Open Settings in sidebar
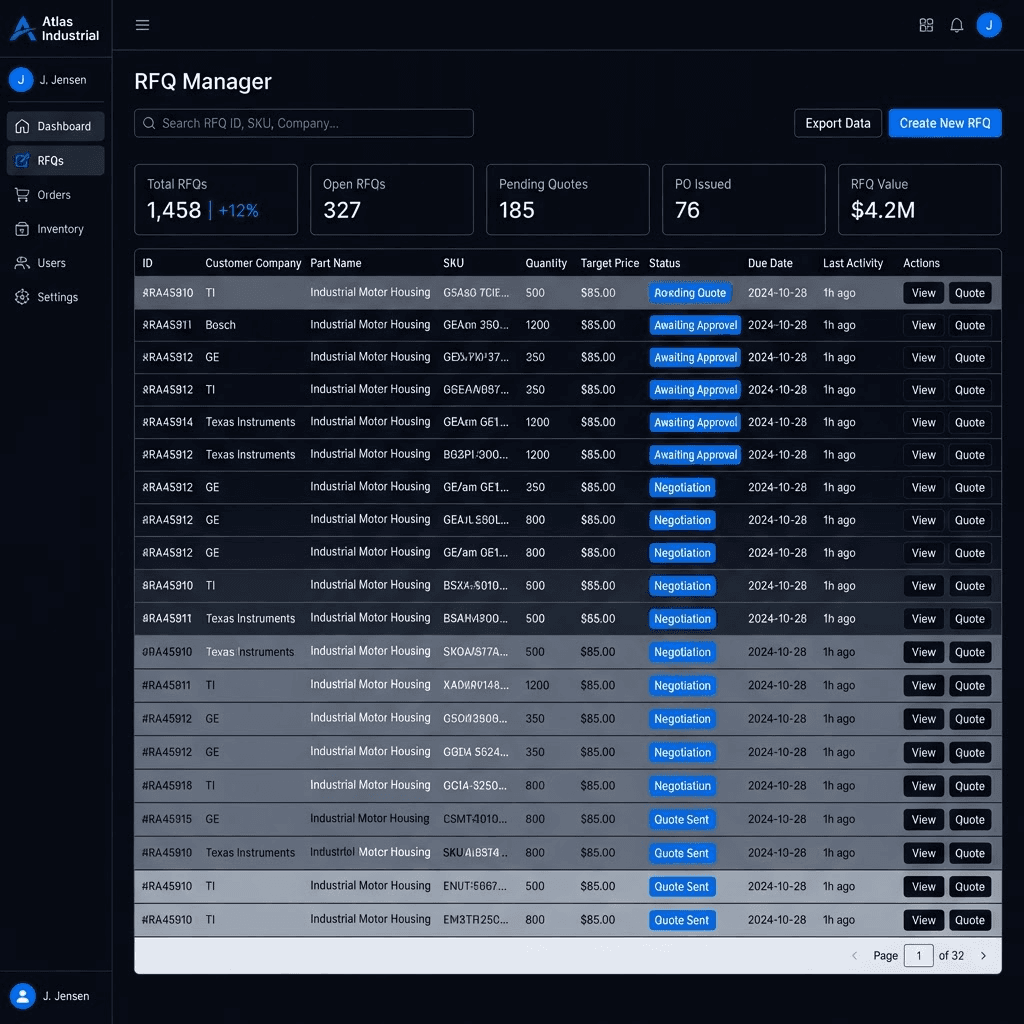 coord(56,297)
